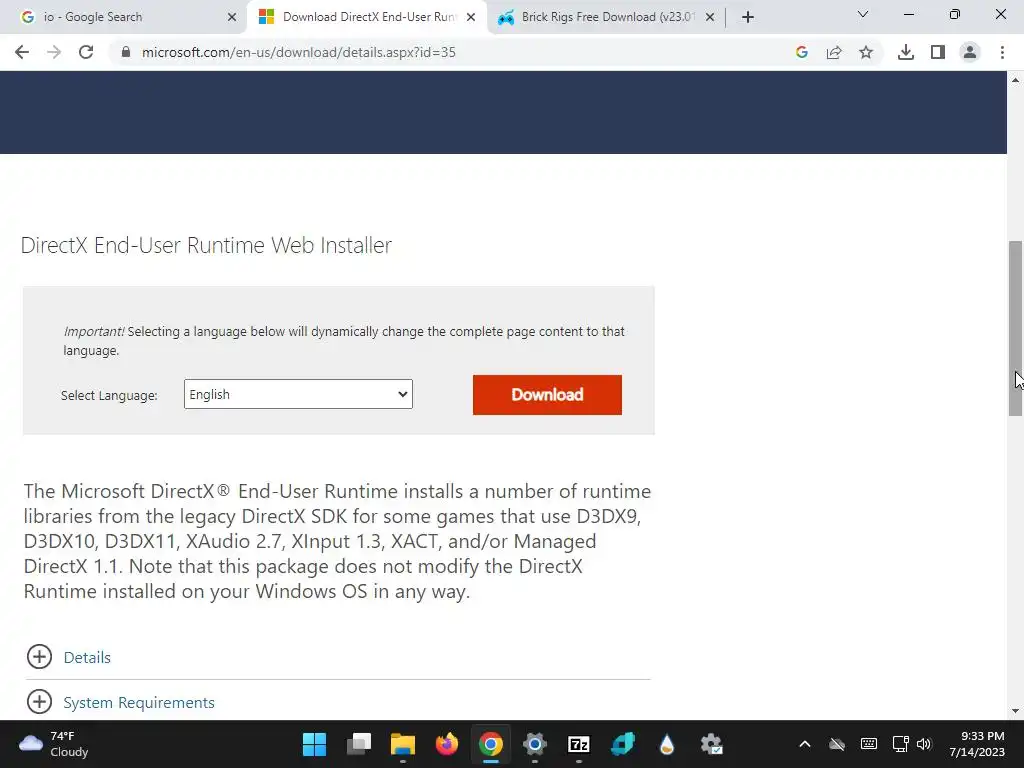Screen dimensions: 1024x768
Task: Expand System Requirements plus icon
Action: [x=39, y=702]
